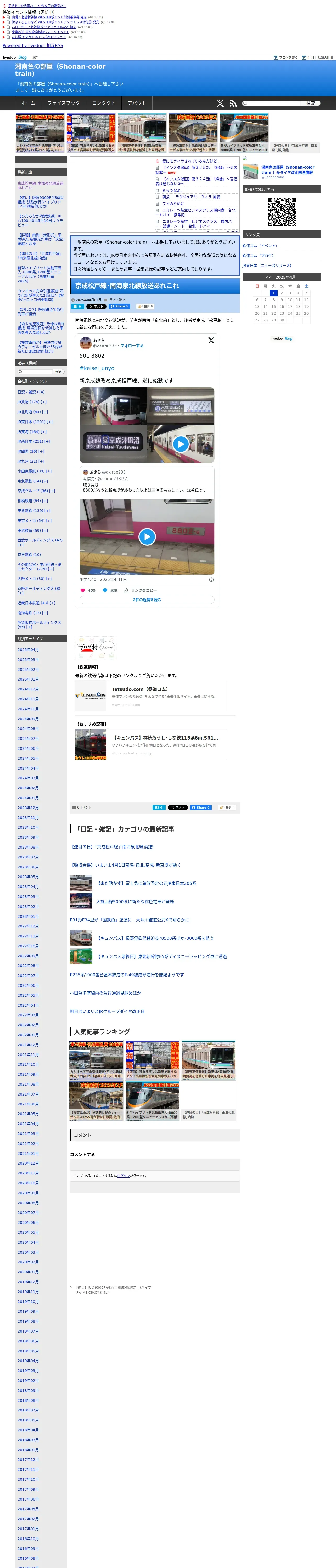Open the 大雄山線5000系 桃色電車 article link
The height and width of the screenshot is (1568, 336).
pyautogui.click(x=135, y=902)
